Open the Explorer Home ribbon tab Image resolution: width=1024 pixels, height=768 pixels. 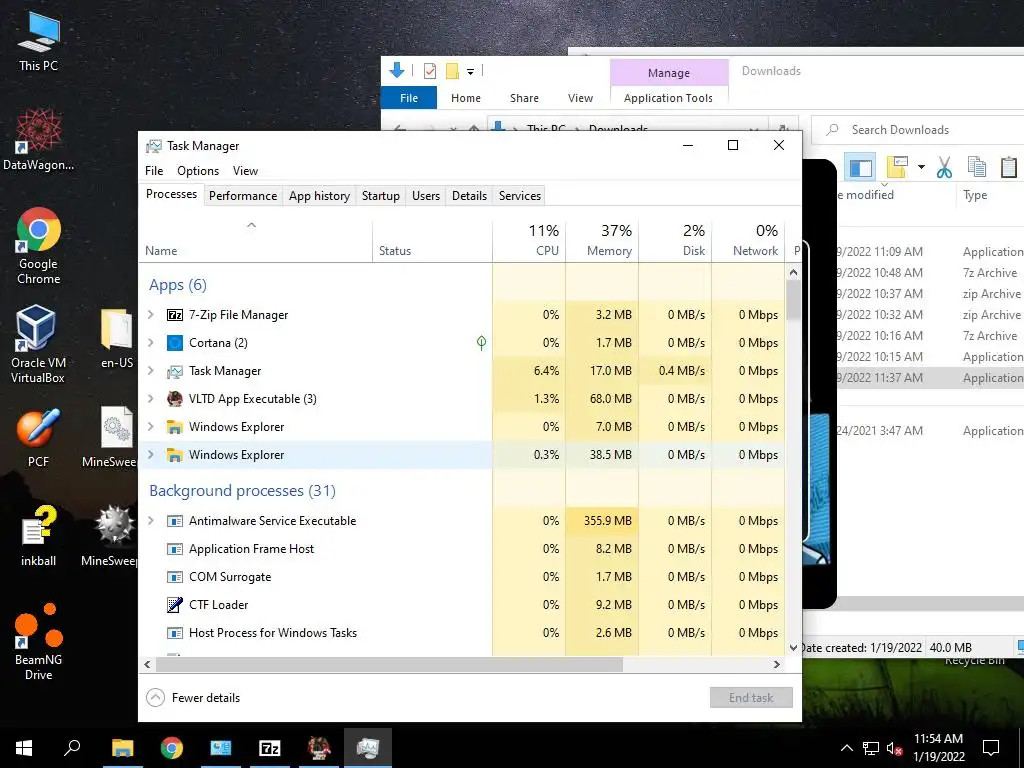coord(466,98)
